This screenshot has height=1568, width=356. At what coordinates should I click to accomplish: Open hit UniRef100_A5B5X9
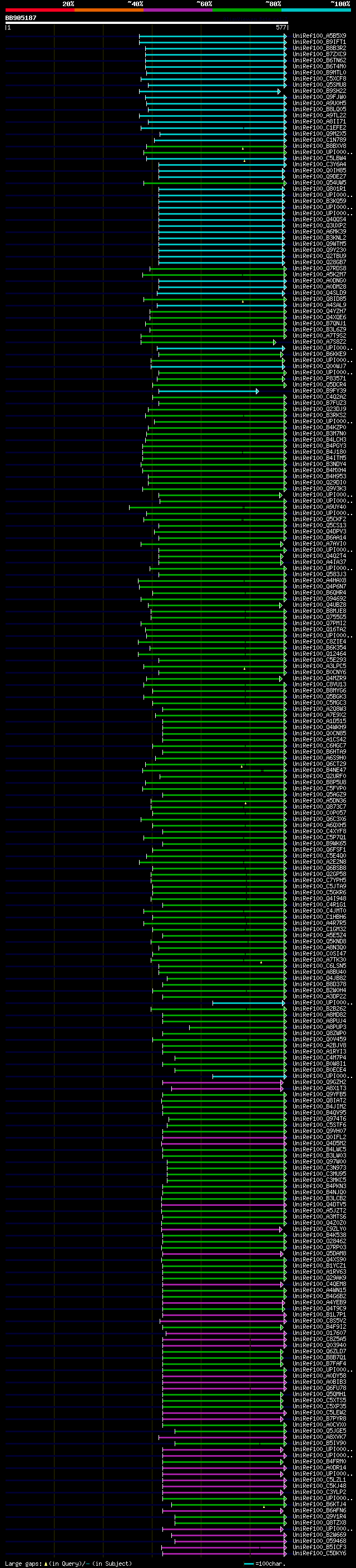point(319,36)
